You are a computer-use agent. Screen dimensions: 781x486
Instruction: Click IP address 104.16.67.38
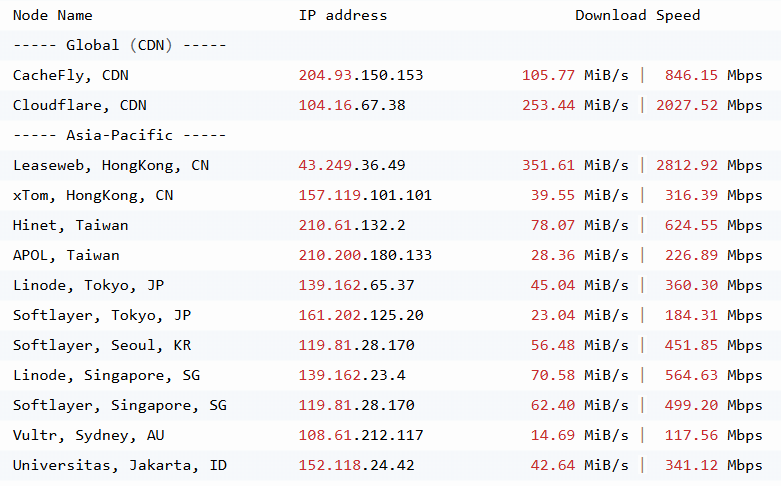[x=352, y=106]
